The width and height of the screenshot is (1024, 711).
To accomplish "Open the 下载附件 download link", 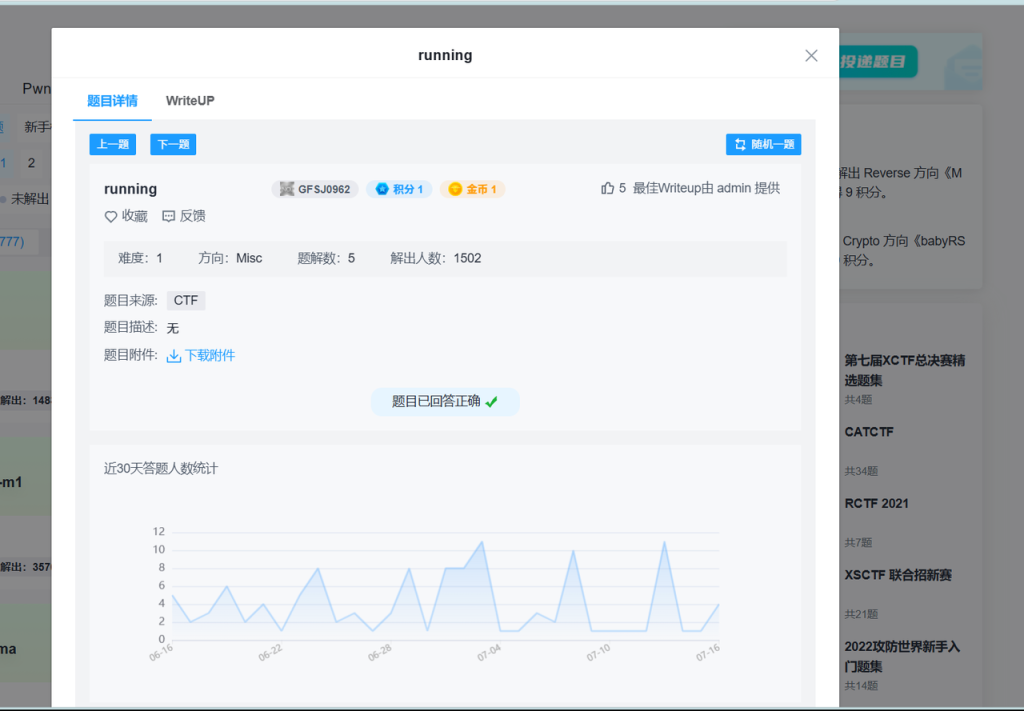I will [209, 356].
